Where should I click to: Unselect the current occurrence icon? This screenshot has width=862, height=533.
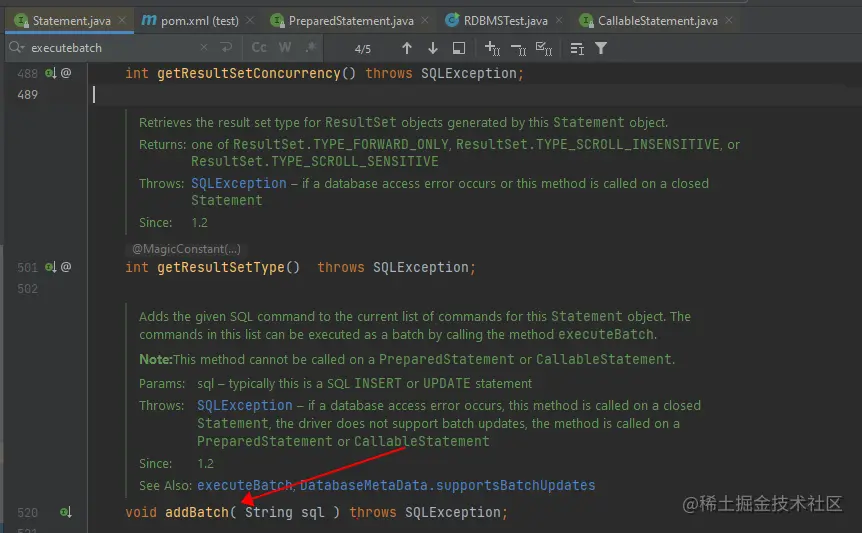[518, 49]
